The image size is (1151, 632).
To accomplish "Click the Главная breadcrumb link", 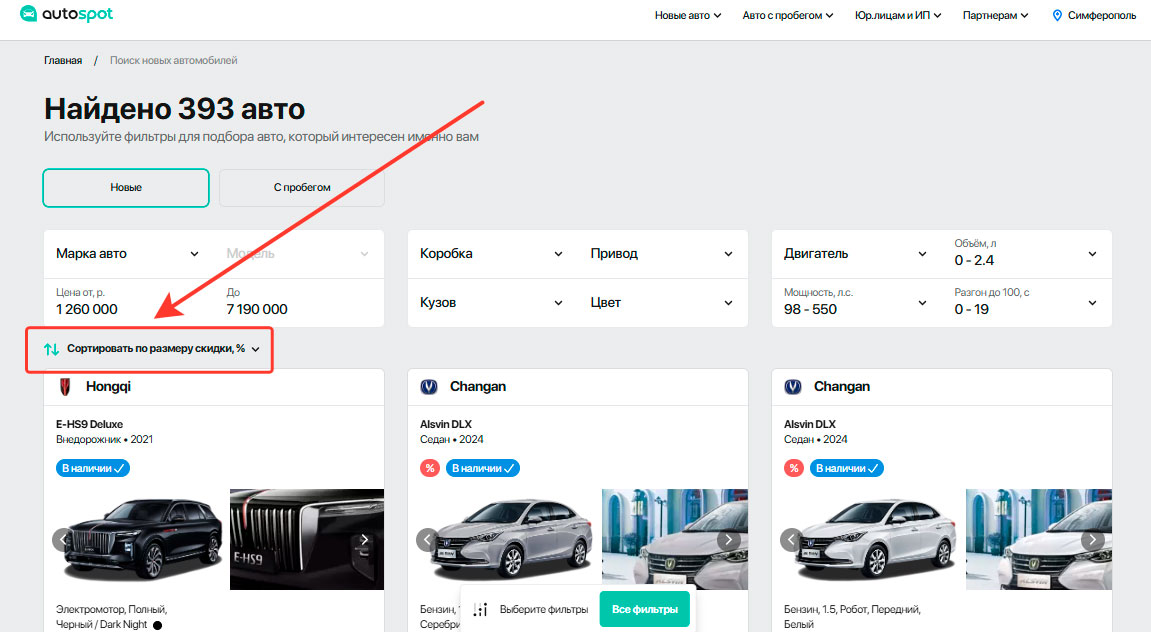I will 63,61.
